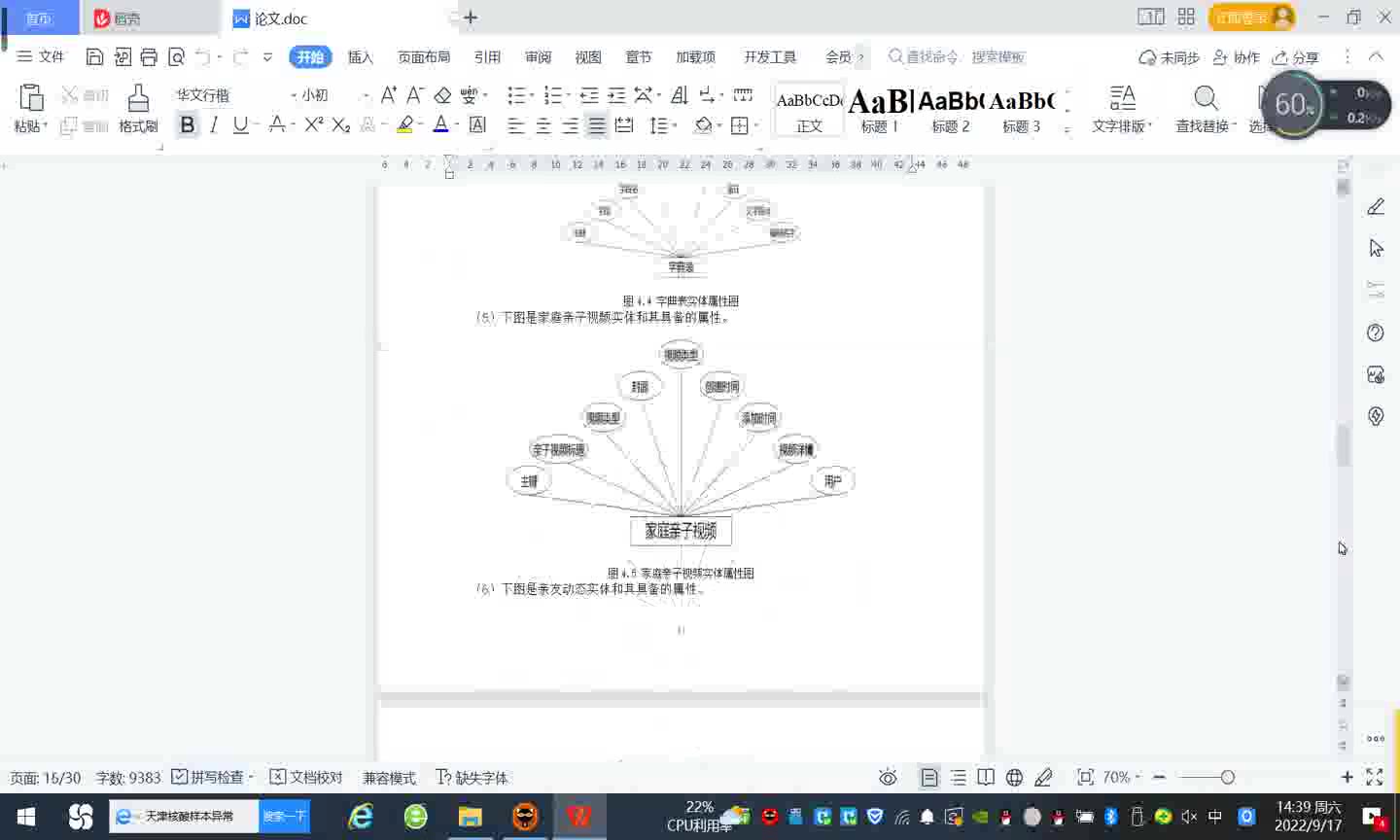Expand highlight color dropdown arrow

coord(421,124)
